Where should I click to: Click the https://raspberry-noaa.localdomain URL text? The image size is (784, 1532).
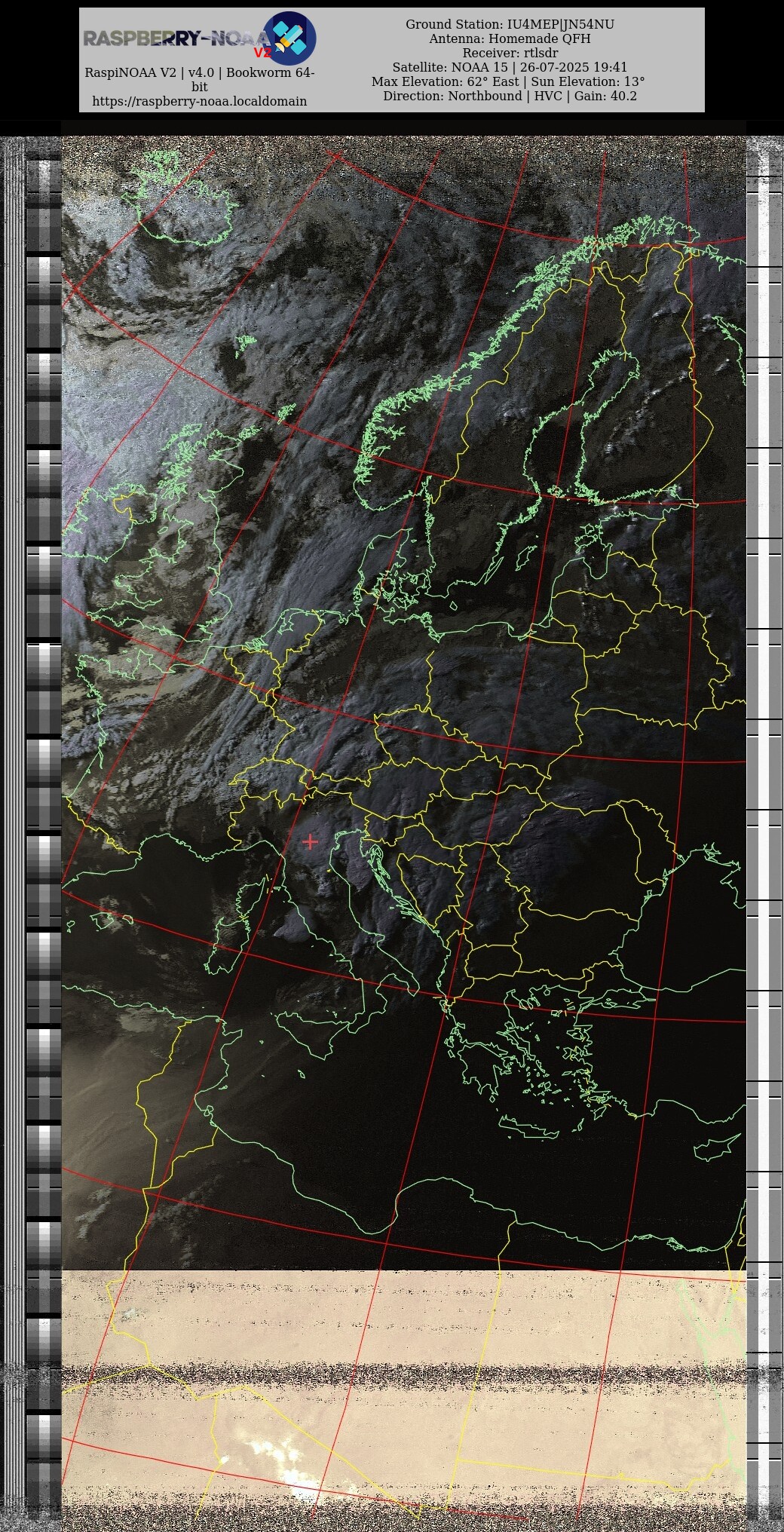click(200, 101)
